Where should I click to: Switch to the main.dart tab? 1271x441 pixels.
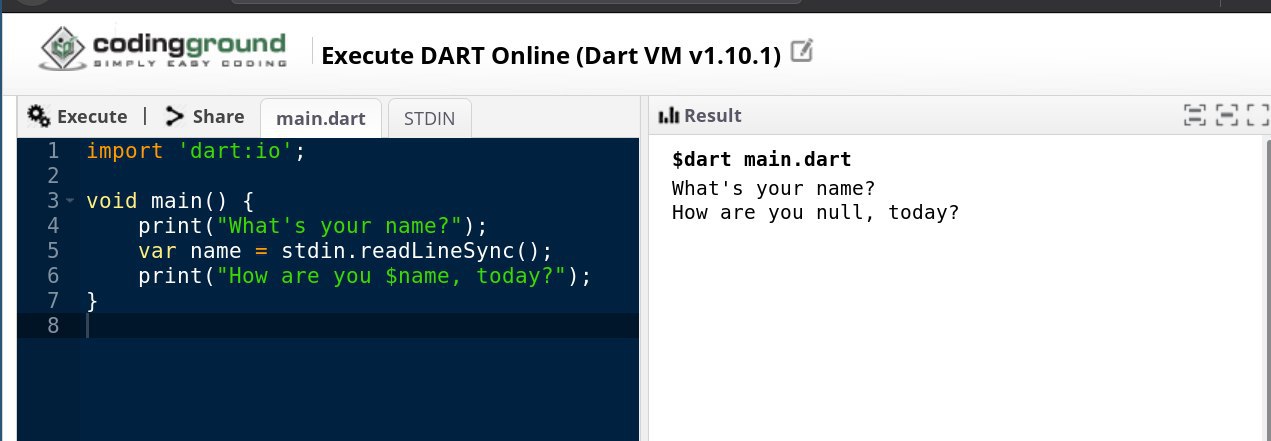[321, 118]
